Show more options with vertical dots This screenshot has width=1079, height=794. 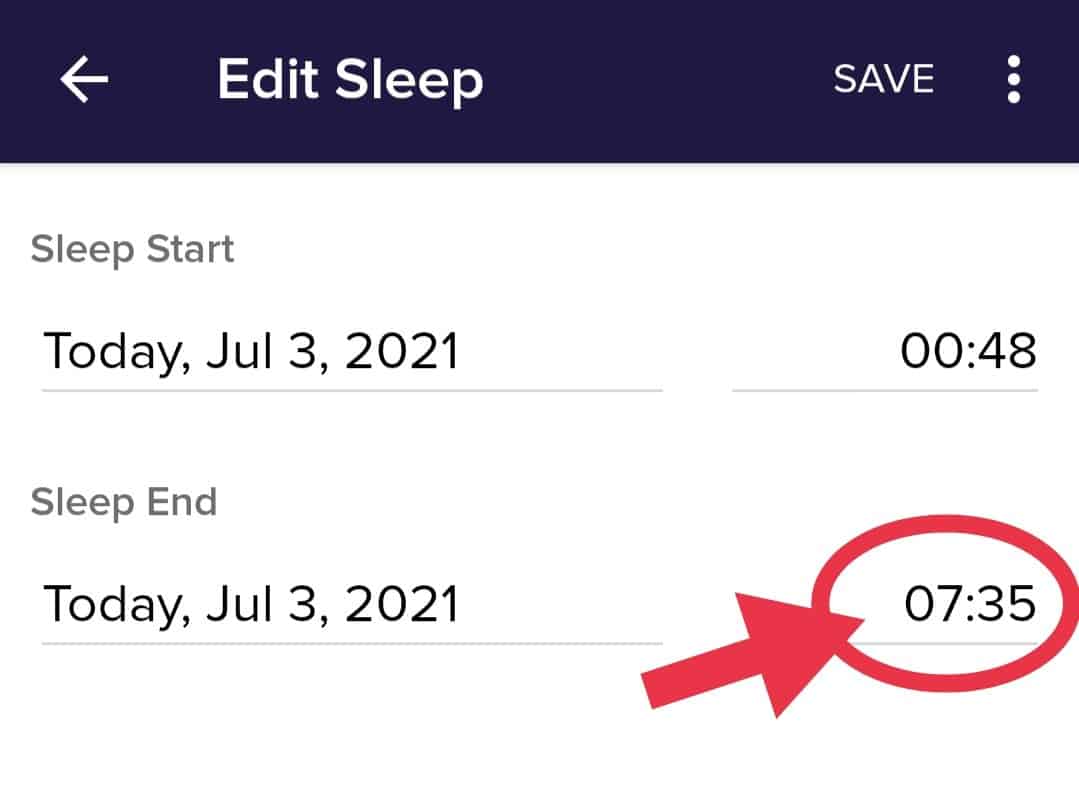coord(1013,80)
